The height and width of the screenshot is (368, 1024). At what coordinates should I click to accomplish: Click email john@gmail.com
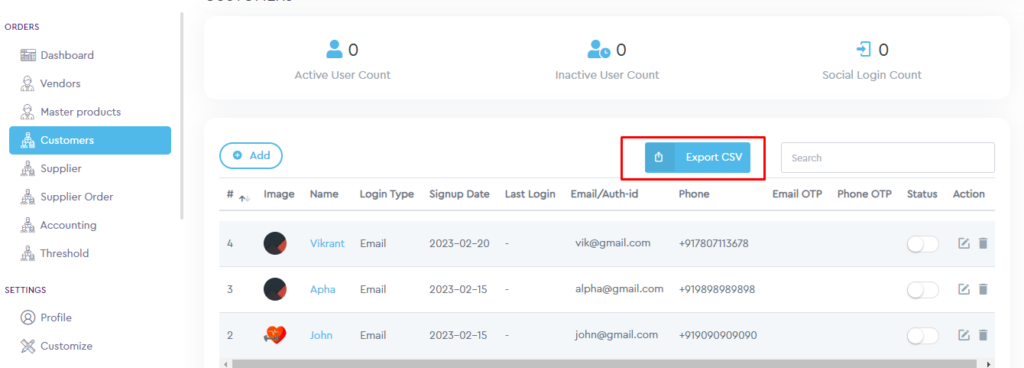click(x=616, y=334)
